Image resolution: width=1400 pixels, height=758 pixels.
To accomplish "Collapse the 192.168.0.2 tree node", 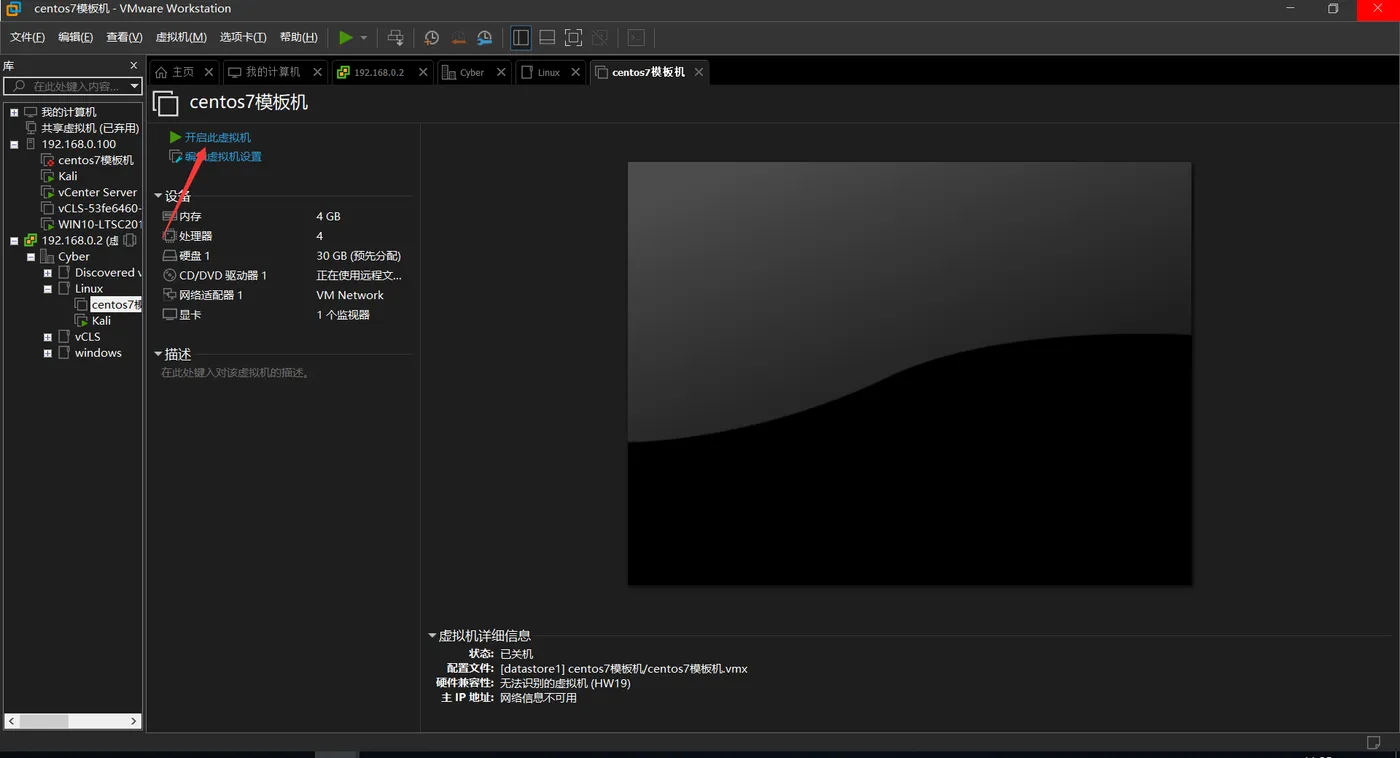I will click(x=14, y=240).
